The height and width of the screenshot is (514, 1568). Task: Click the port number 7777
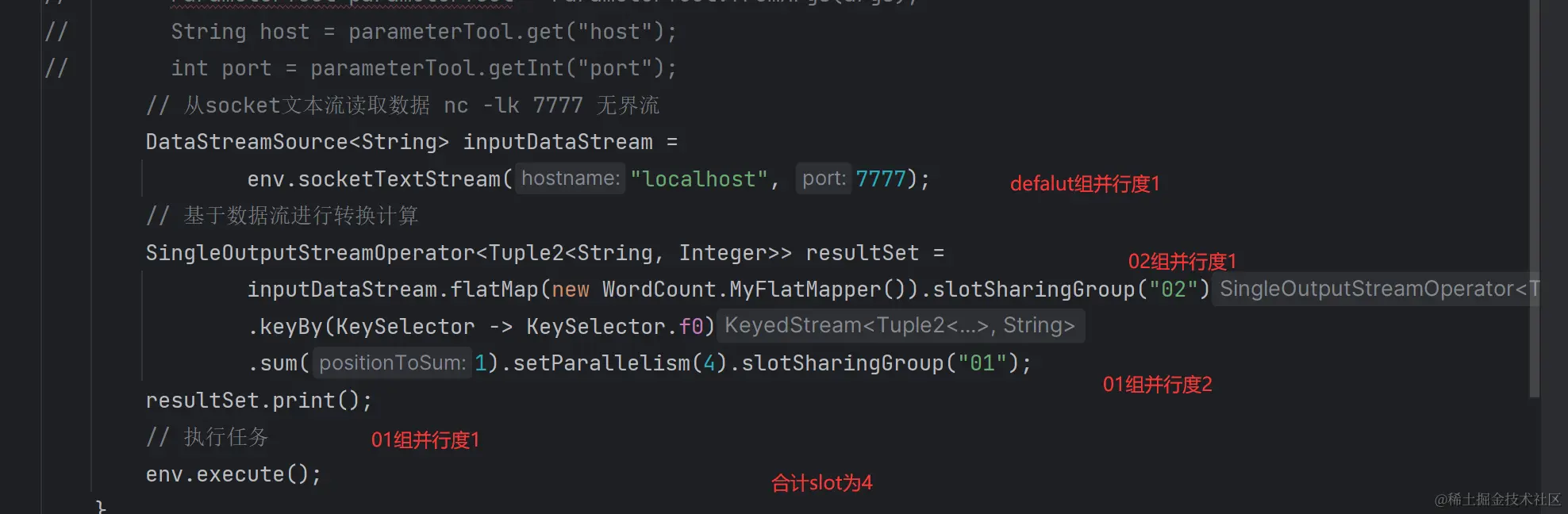[x=881, y=179]
